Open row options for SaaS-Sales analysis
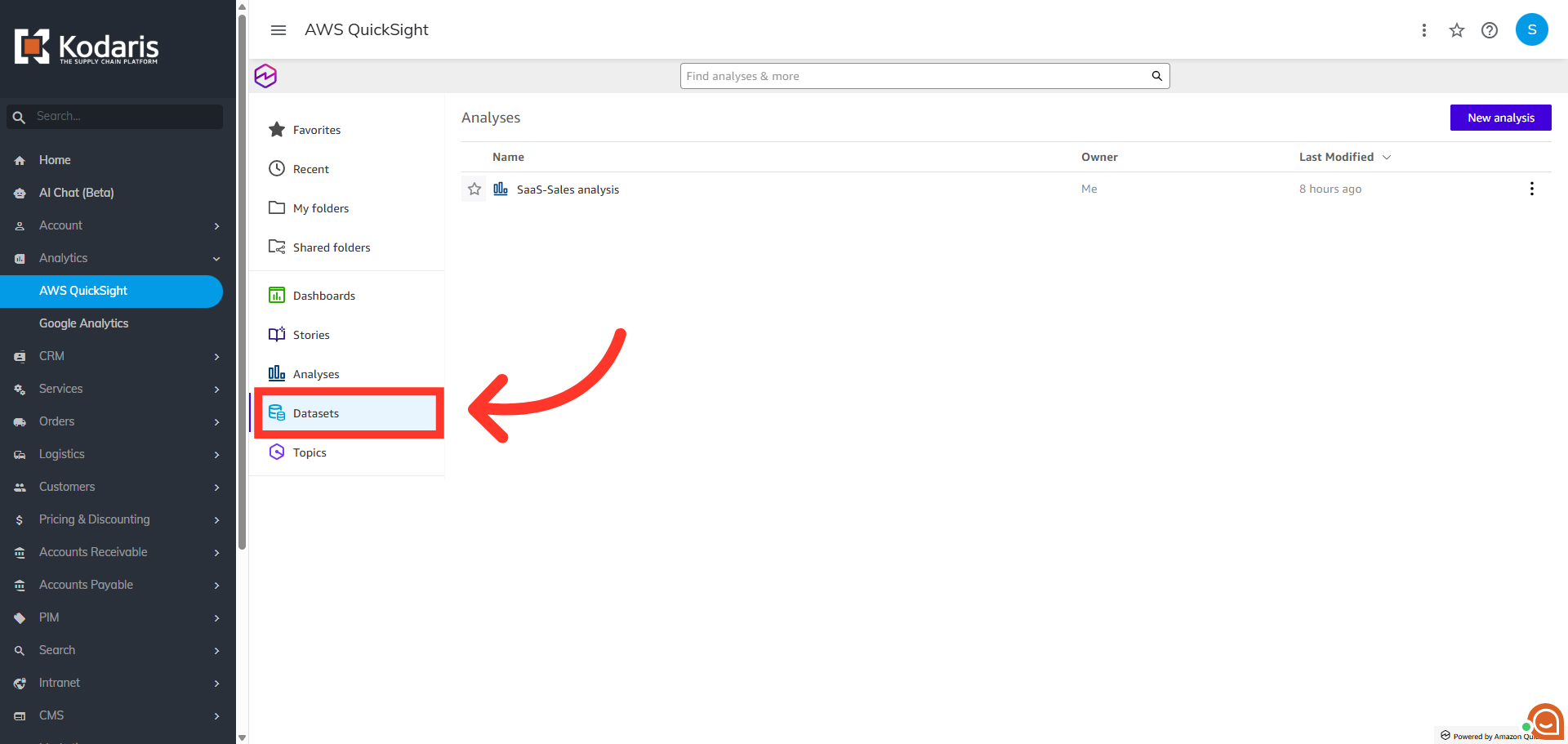This screenshot has width=1568, height=744. click(1532, 189)
